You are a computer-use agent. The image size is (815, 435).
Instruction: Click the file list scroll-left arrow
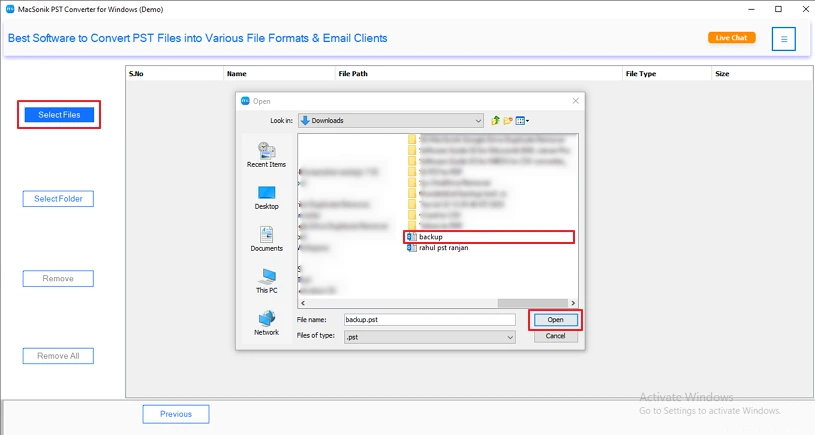pyautogui.click(x=303, y=303)
